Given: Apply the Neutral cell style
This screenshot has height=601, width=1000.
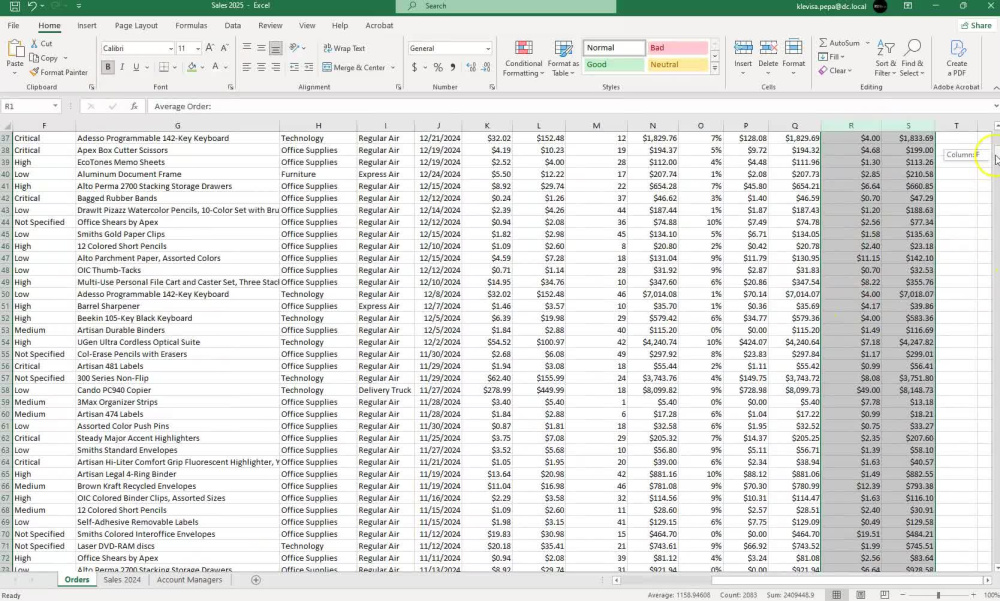Looking at the screenshot, I should tap(678, 64).
